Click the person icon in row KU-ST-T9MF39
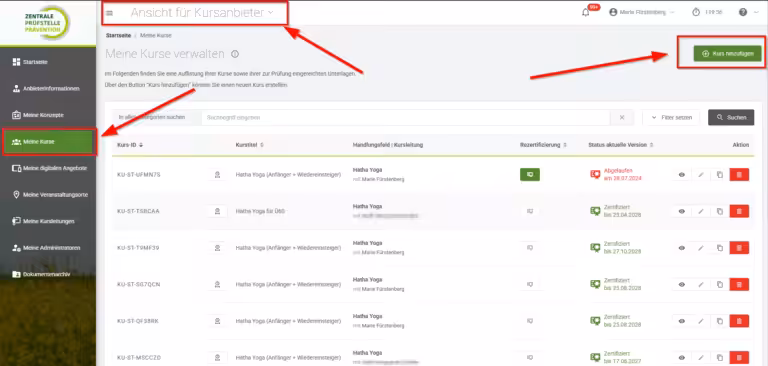This screenshot has width=768, height=366. (x=217, y=248)
